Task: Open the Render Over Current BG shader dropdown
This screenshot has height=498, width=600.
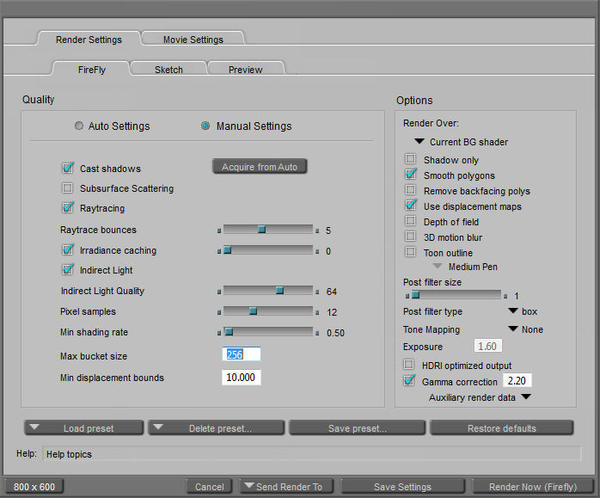Action: (x=421, y=142)
